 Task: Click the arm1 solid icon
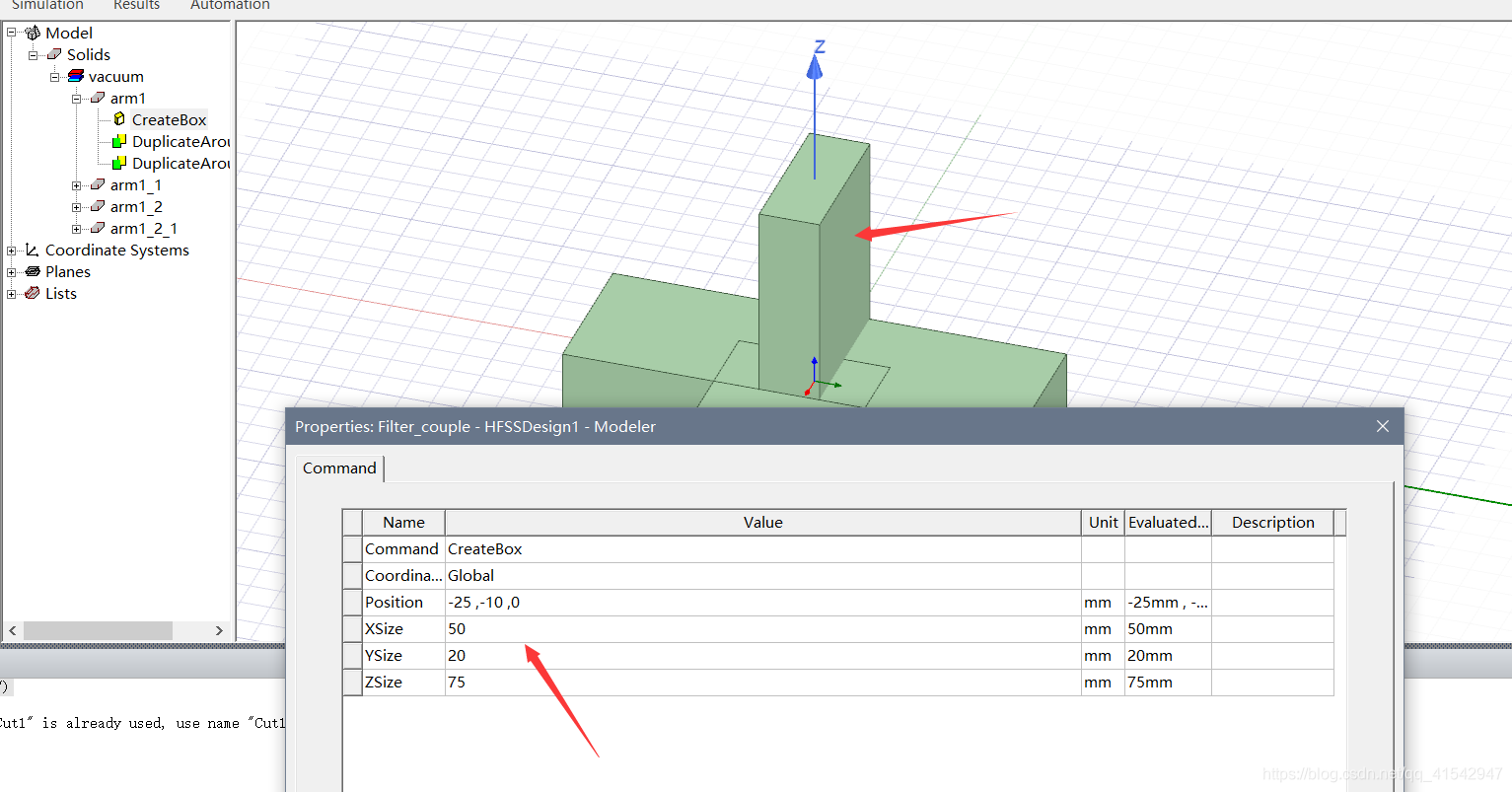tap(98, 98)
